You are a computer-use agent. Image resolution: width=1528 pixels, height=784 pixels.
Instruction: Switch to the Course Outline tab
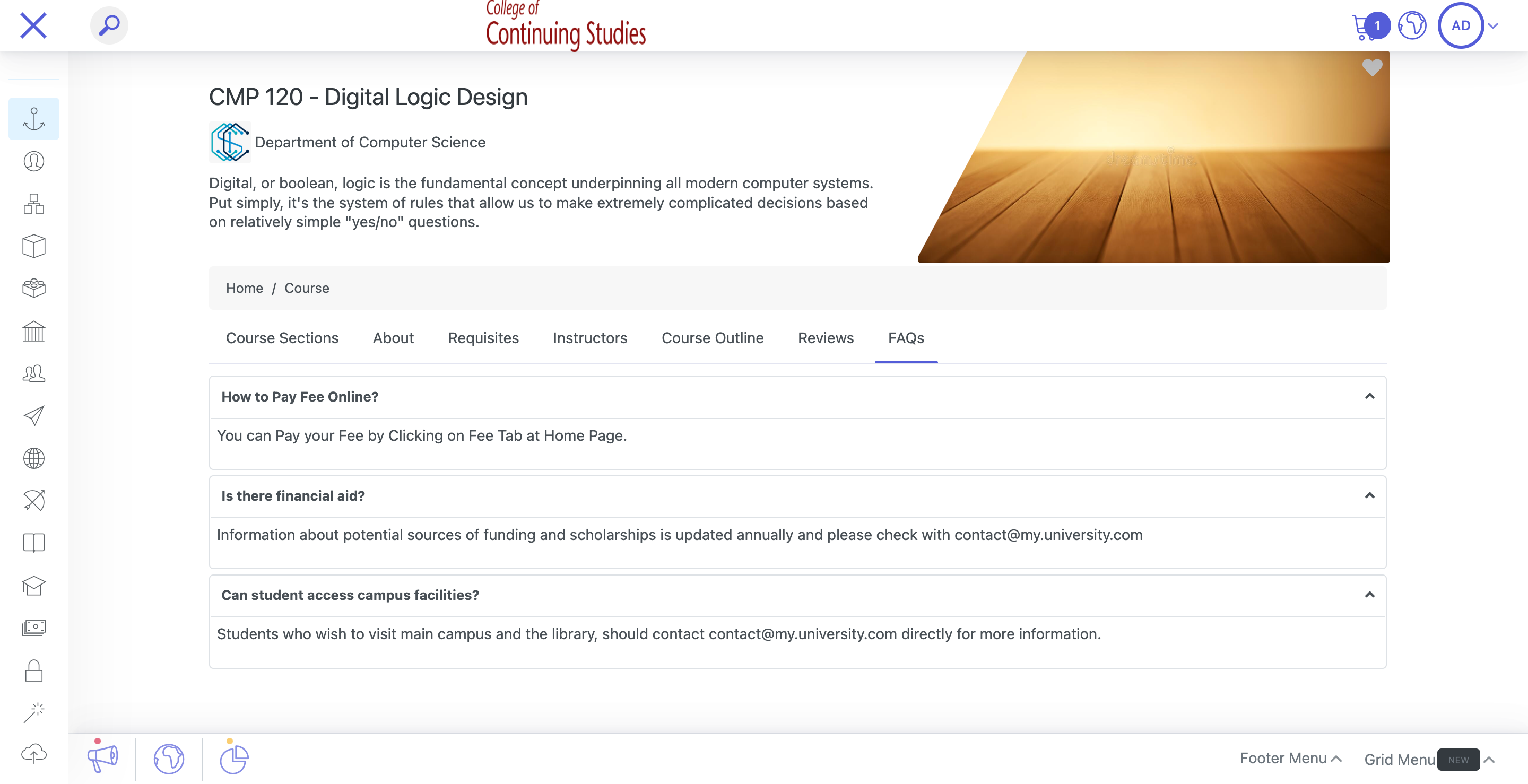pos(713,337)
